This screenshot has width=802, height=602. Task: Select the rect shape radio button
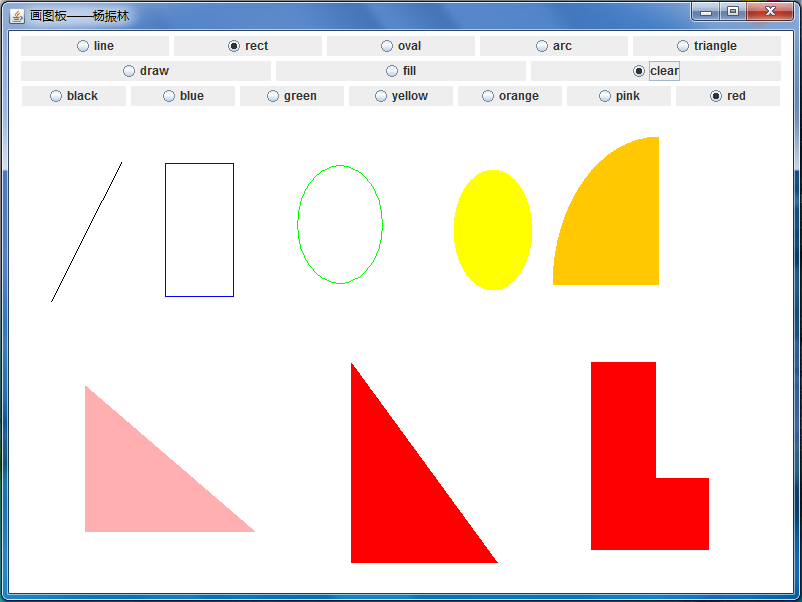pyautogui.click(x=248, y=46)
